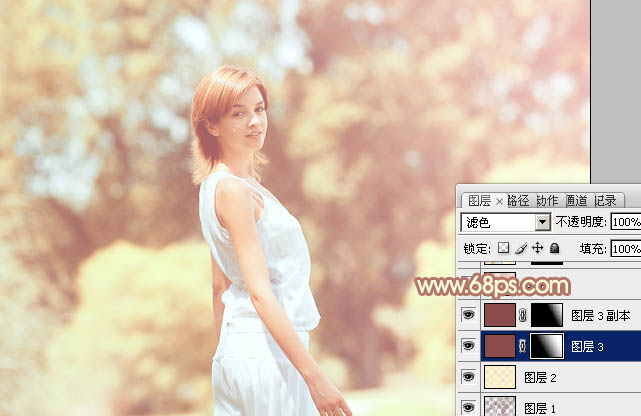The height and width of the screenshot is (416, 641).
Task: Select the 图层 3 layer mask thumbnail
Action: (545, 346)
